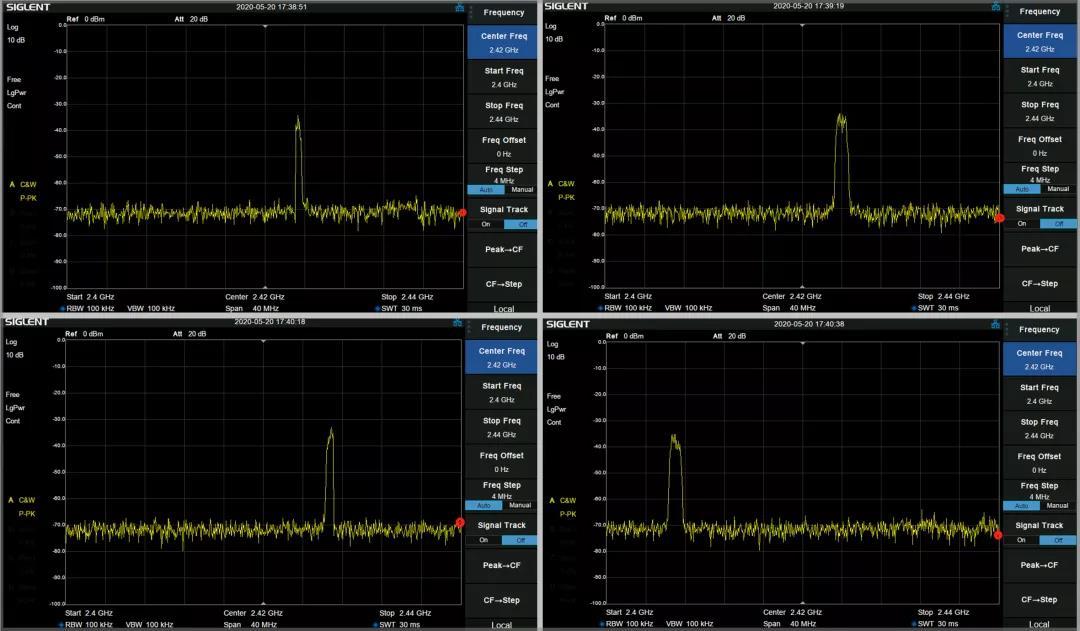Click the network status icon in the 17:38:51 capture
1080x631 pixels.
[459, 8]
